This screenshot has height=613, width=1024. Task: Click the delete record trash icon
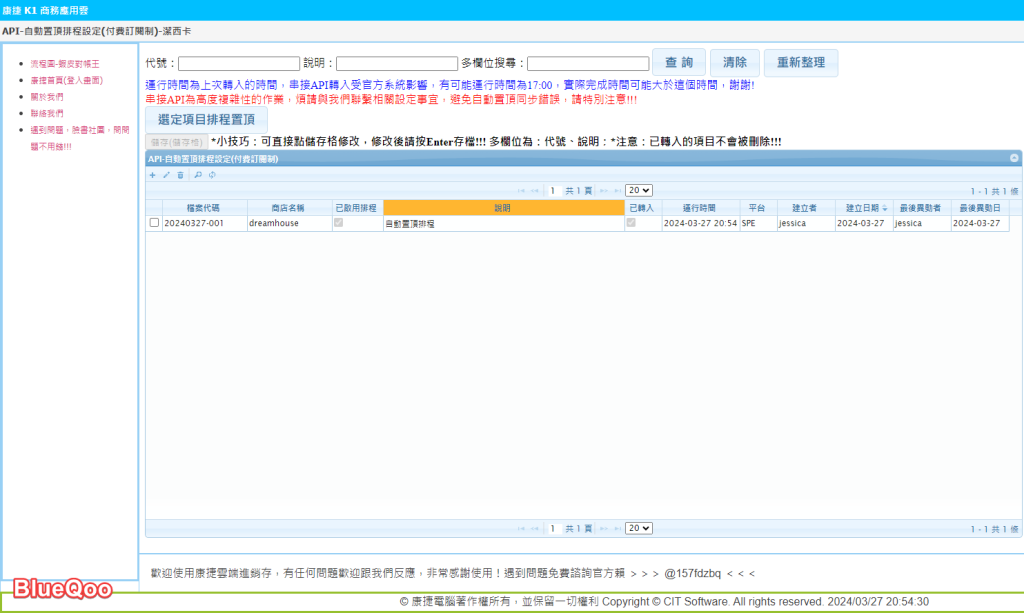180,175
